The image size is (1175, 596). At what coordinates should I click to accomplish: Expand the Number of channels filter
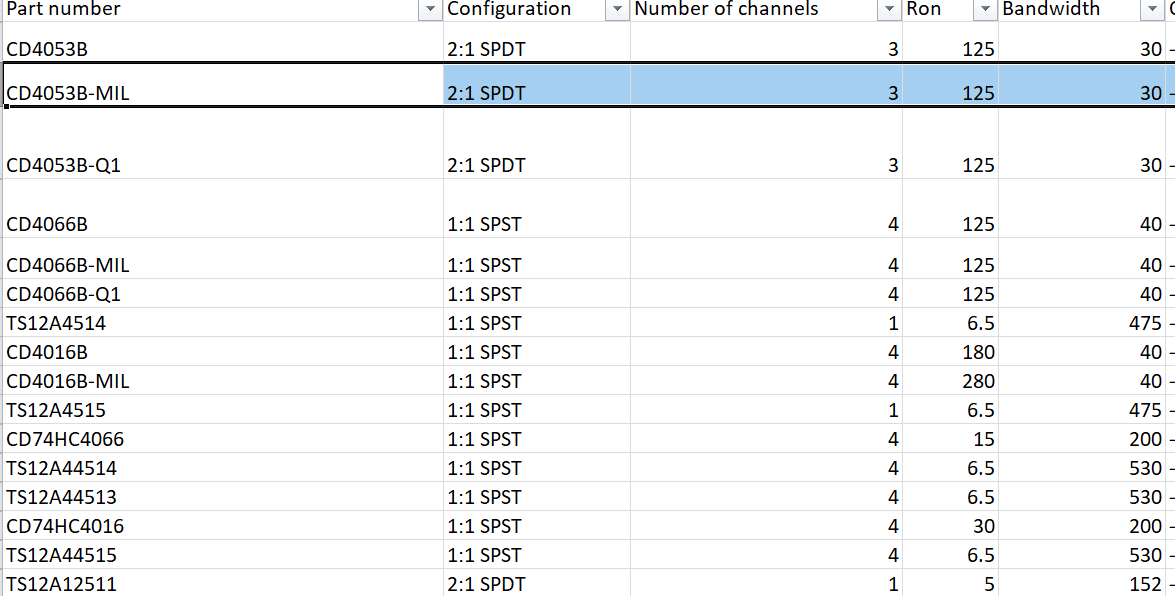[x=888, y=9]
